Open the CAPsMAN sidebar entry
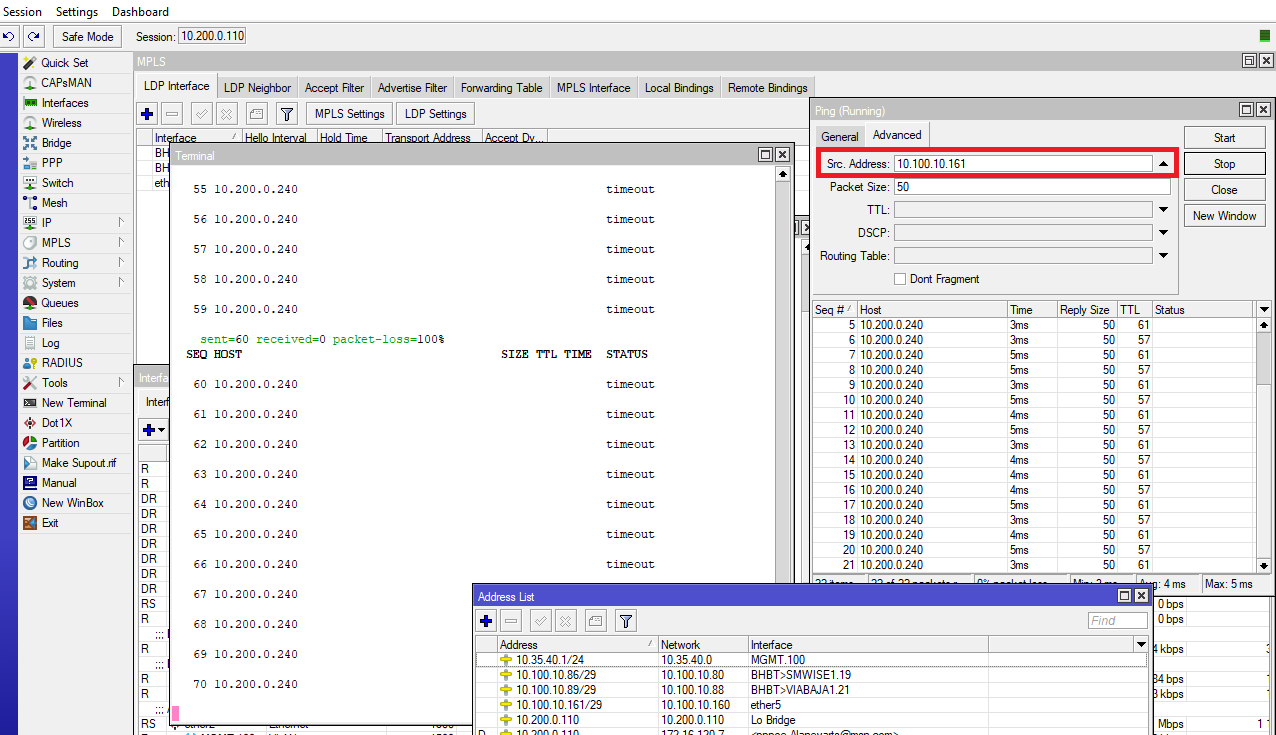 [x=66, y=83]
